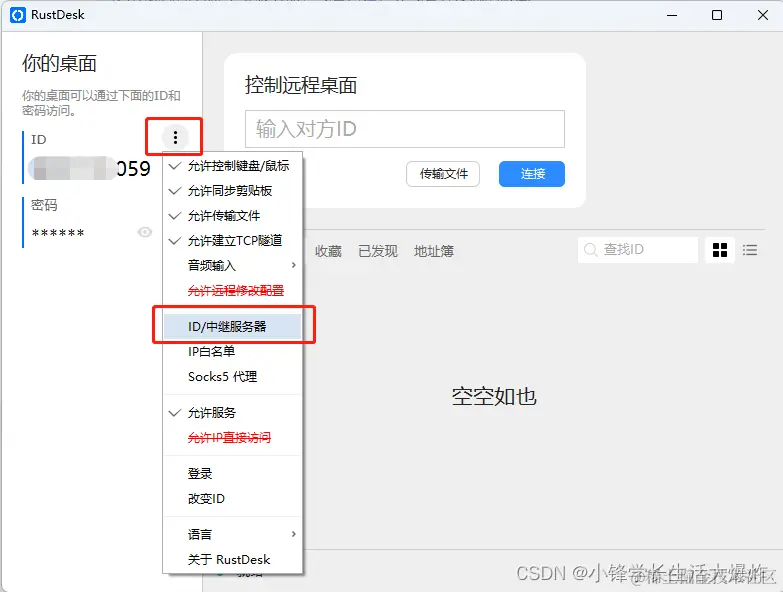Switch to list view of peers
The width and height of the screenshot is (783, 592).
click(x=750, y=250)
